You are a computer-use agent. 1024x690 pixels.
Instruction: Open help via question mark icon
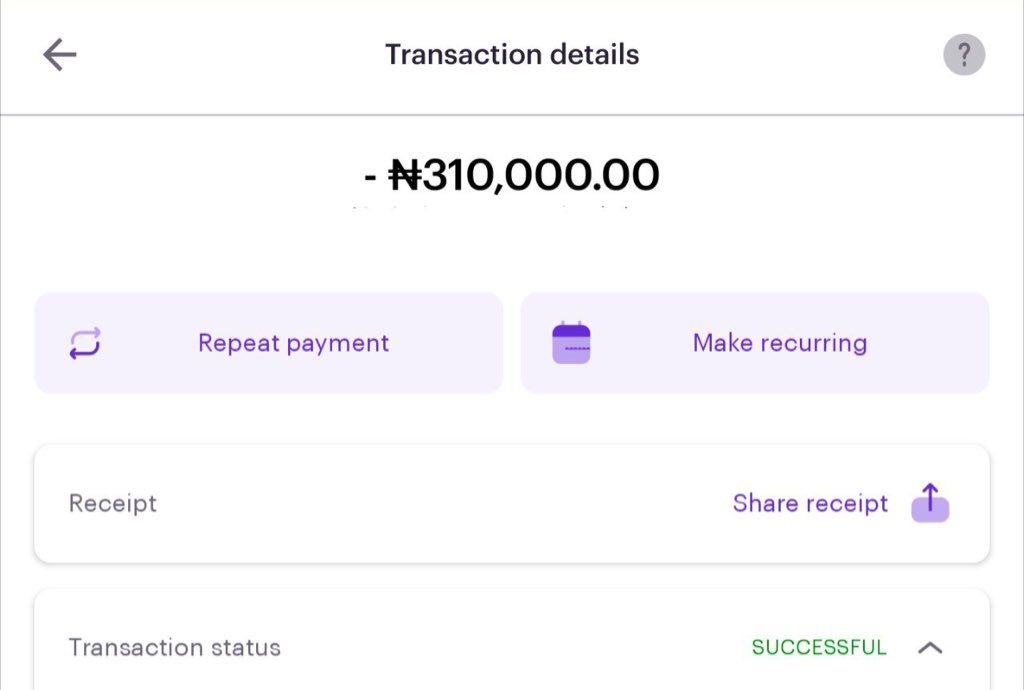pyautogui.click(x=964, y=55)
